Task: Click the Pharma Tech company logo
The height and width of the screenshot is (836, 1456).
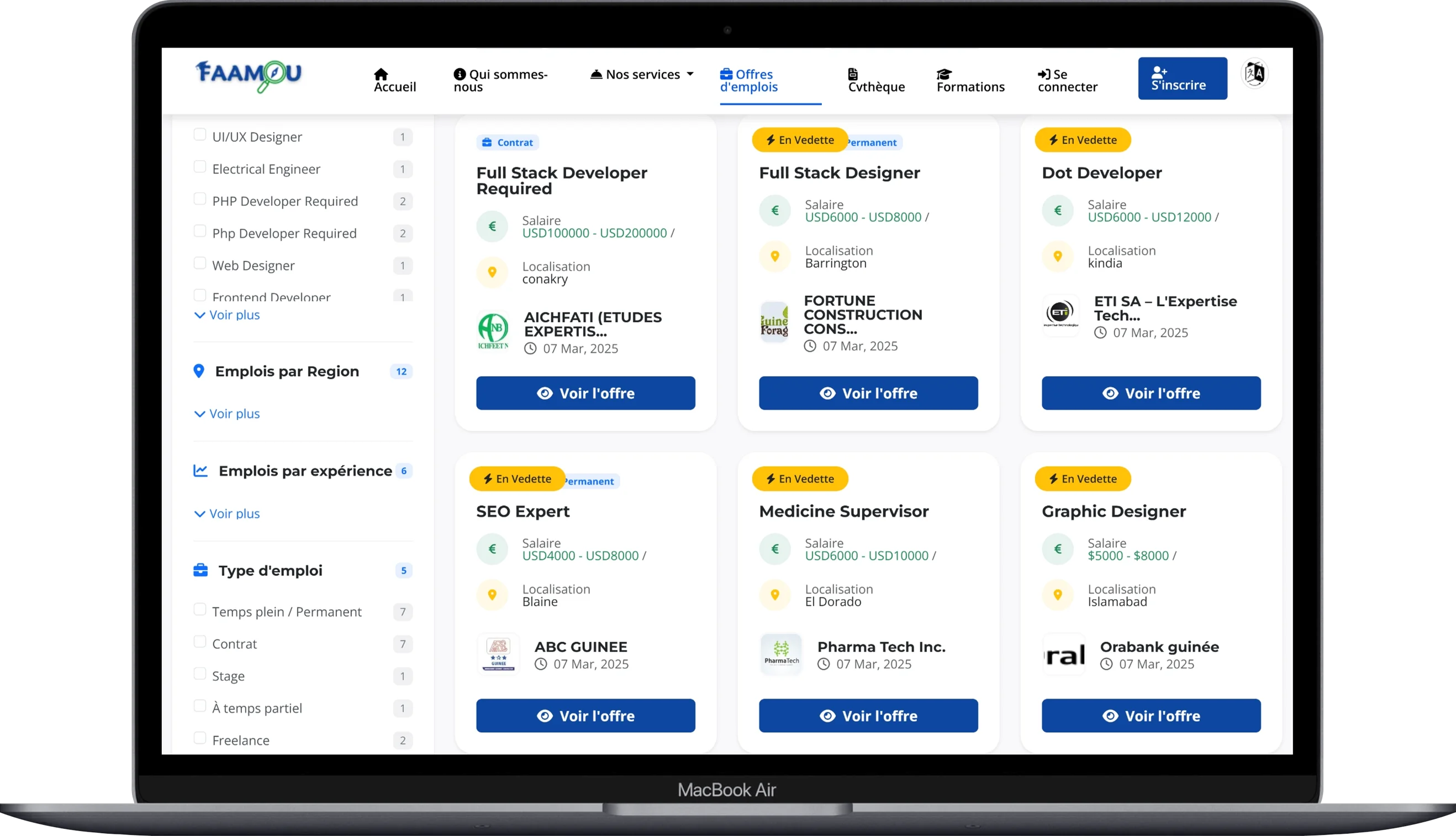Action: click(x=780, y=654)
